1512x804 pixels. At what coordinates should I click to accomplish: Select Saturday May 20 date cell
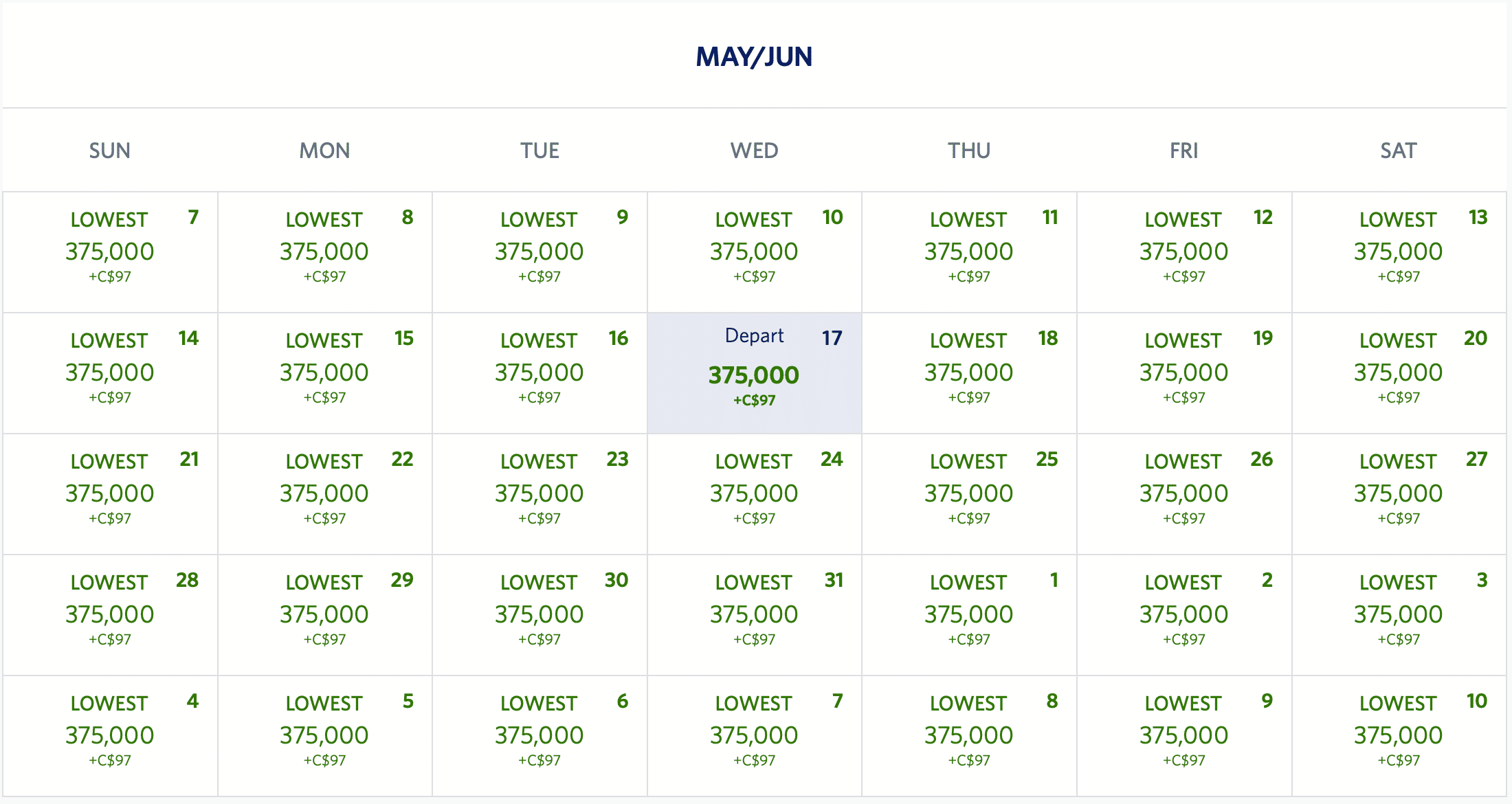click(1399, 372)
